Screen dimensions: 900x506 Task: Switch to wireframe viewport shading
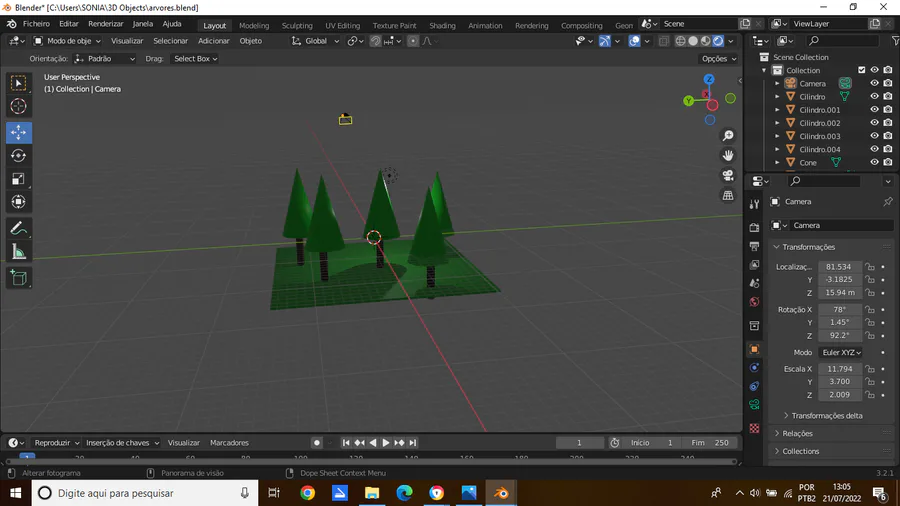pyautogui.click(x=680, y=41)
